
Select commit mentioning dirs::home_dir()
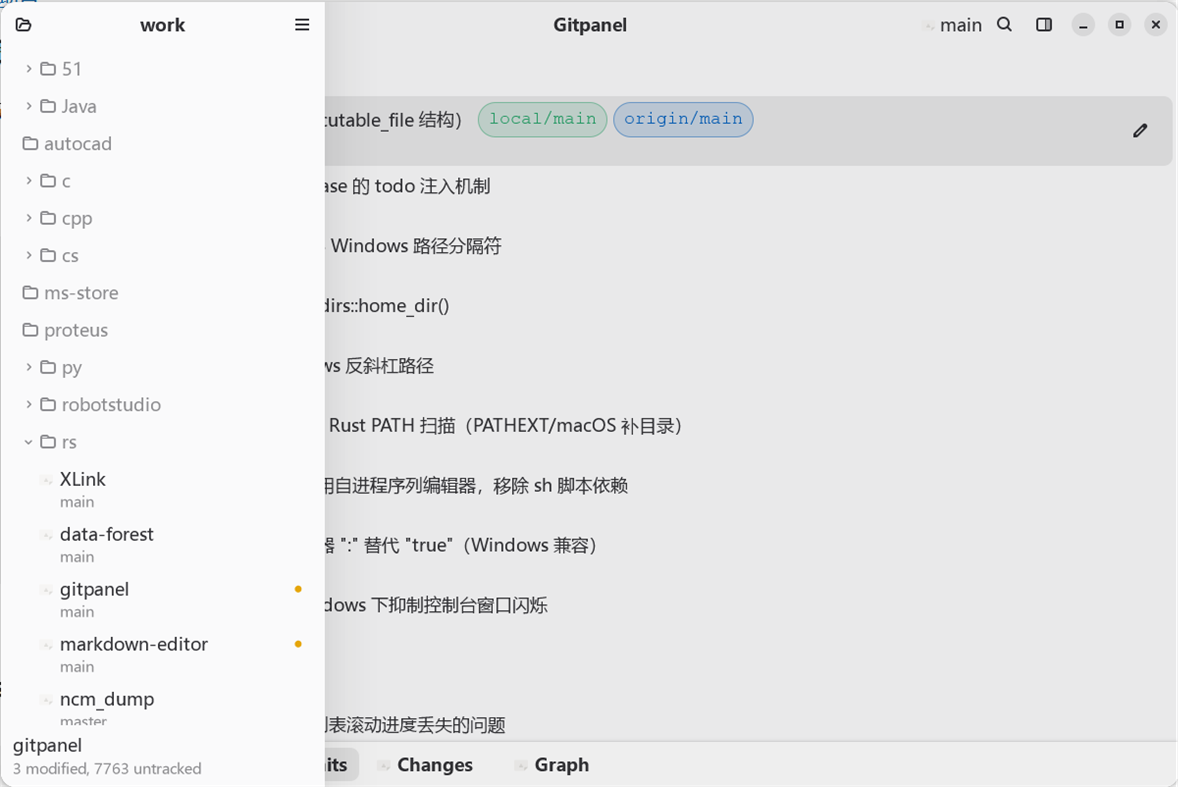749,306
